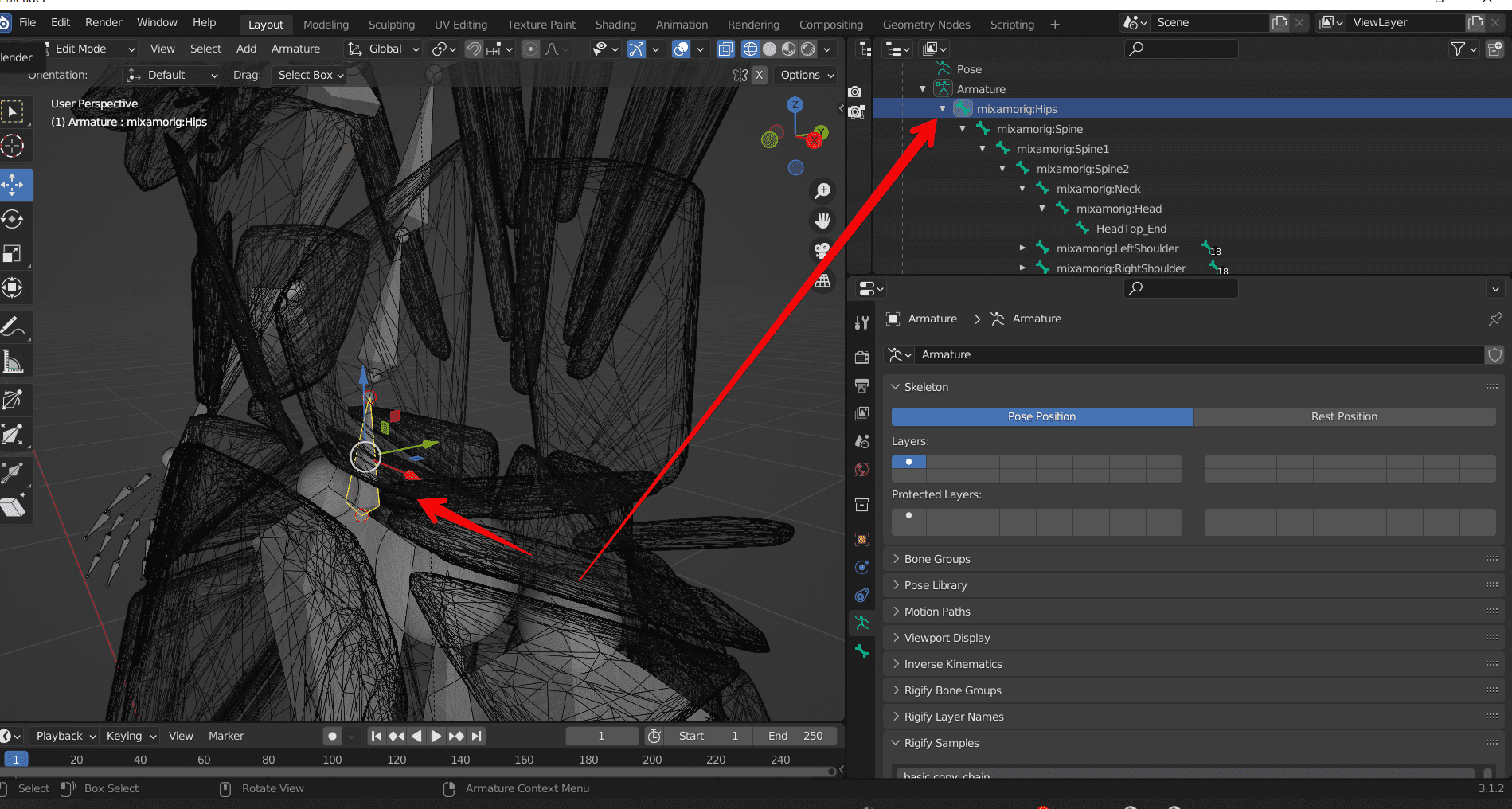Screen dimensions: 1512x809
Task: Open the Bone properties tab
Action: (x=861, y=651)
